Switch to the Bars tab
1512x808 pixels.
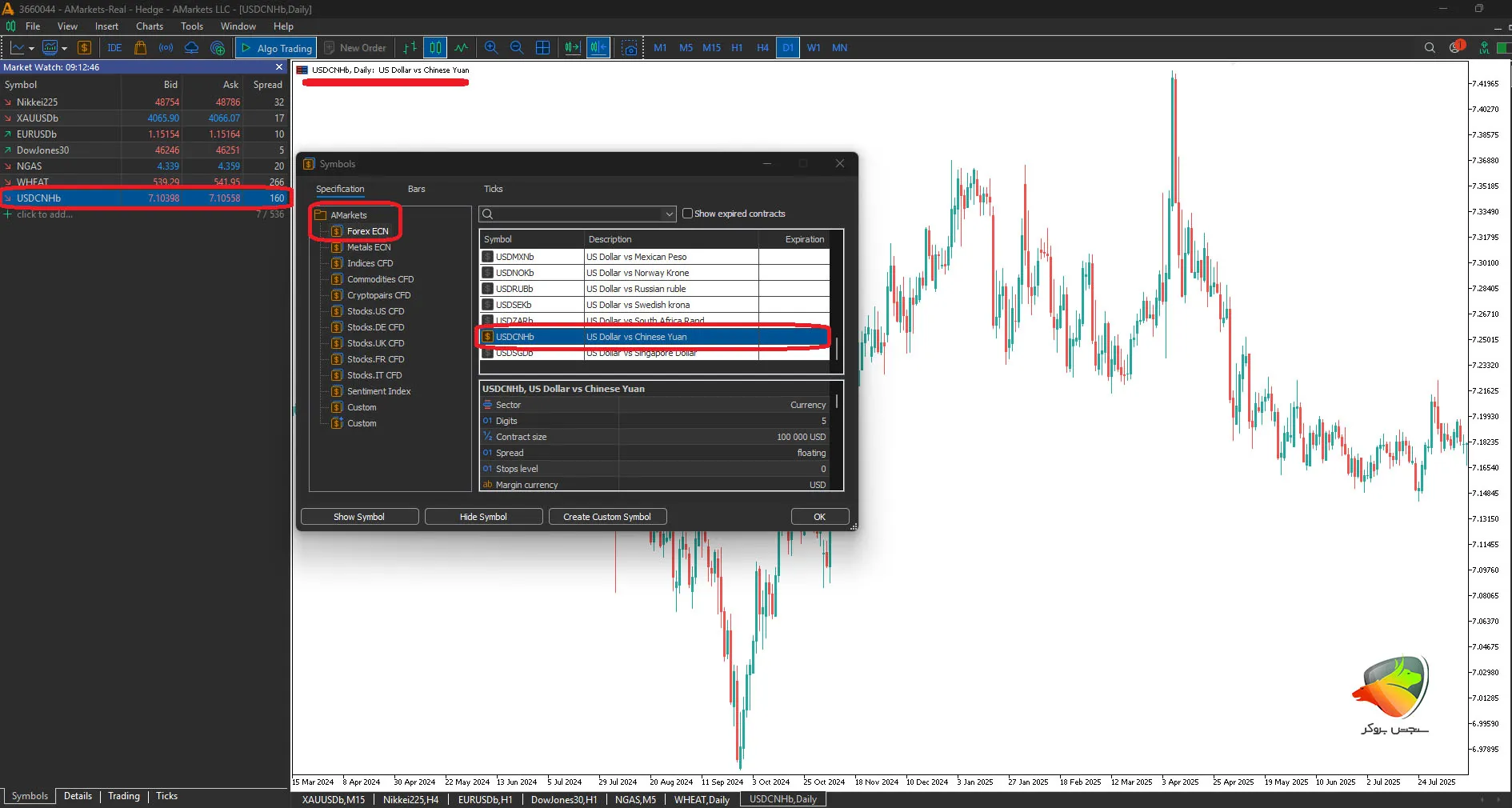click(416, 189)
